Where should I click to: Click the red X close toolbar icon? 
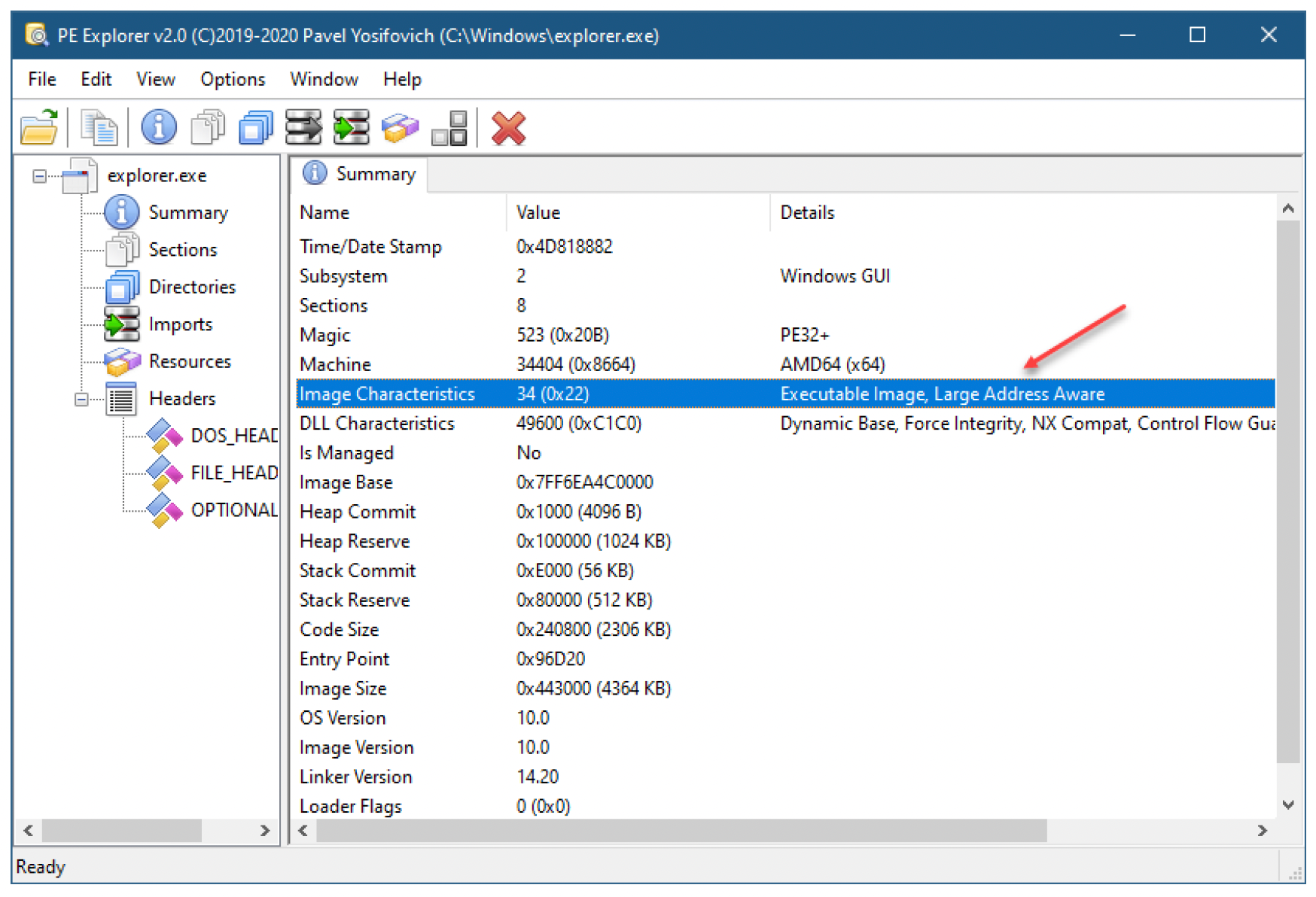coord(508,127)
